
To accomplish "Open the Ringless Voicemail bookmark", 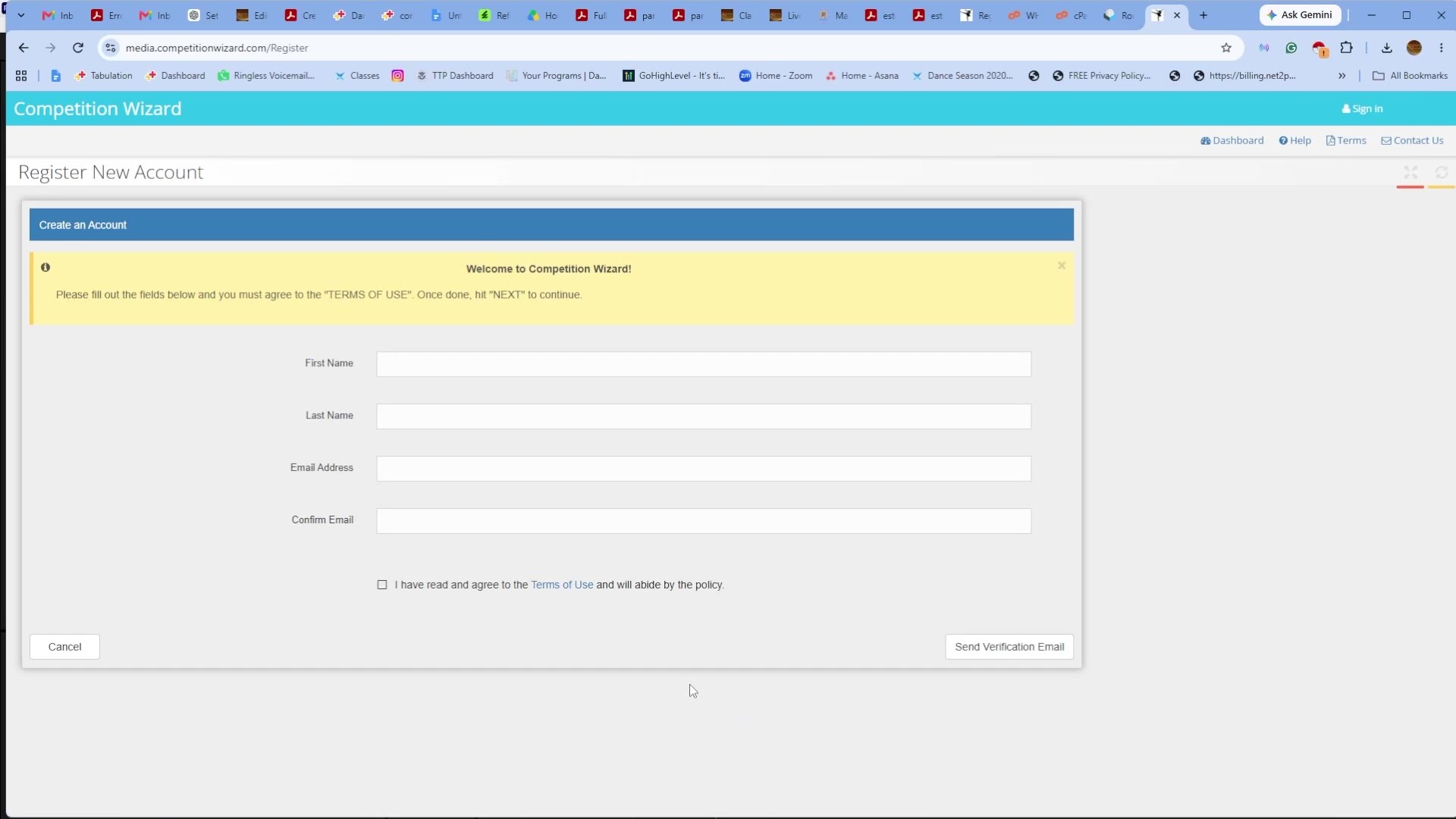I will (266, 76).
